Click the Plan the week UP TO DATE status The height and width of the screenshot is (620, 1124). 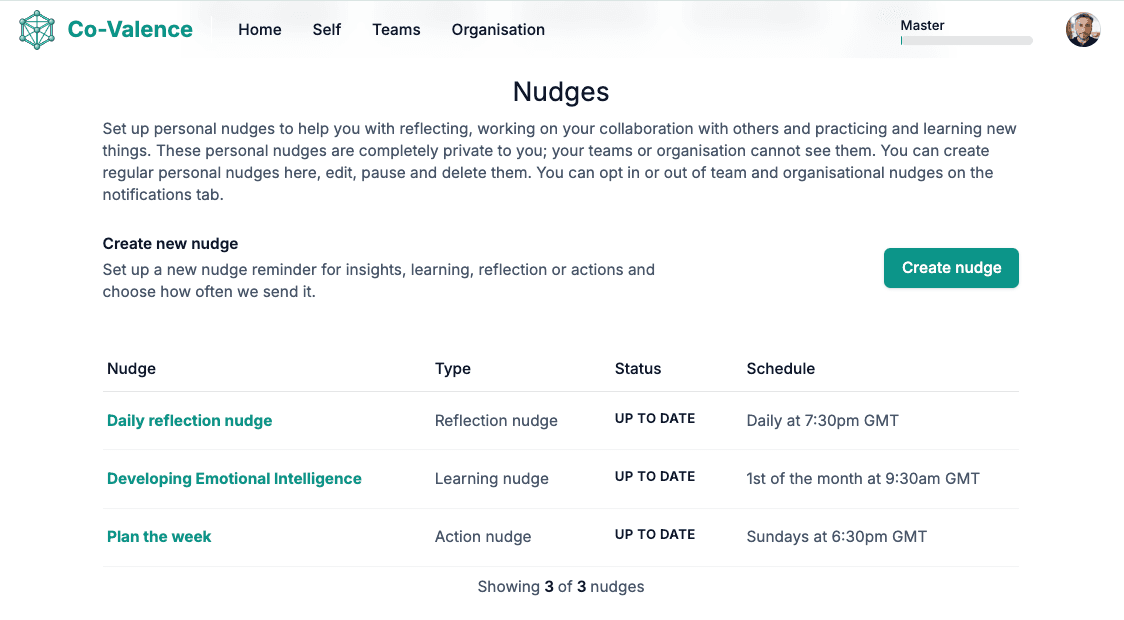pos(655,535)
